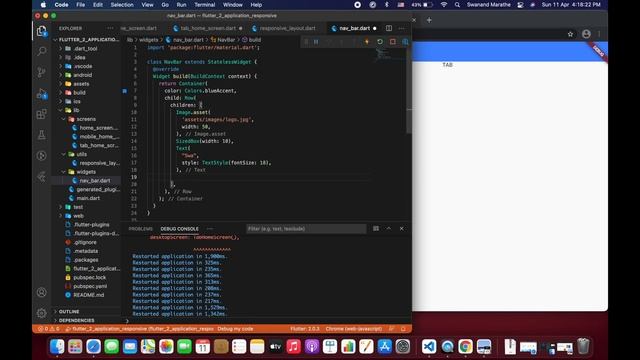Viewport: 640px width, 360px height.
Task: Open the notifications bell in status bar
Action: pos(403,329)
